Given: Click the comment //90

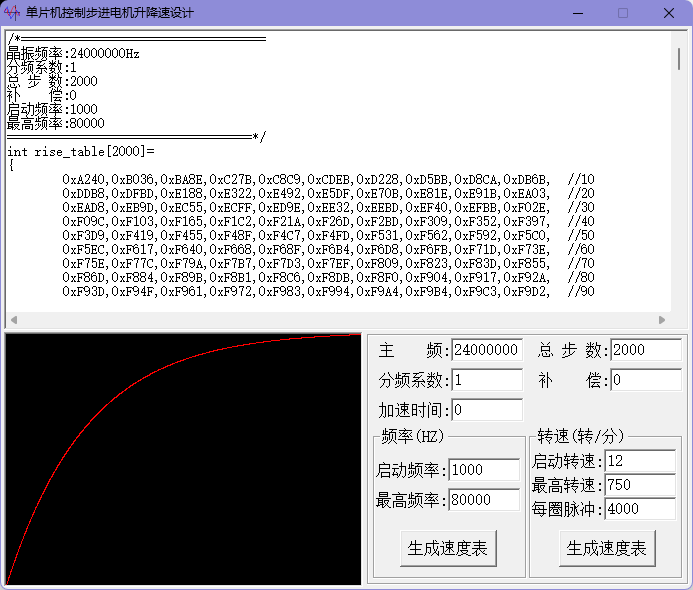Looking at the screenshot, I should click(581, 292).
